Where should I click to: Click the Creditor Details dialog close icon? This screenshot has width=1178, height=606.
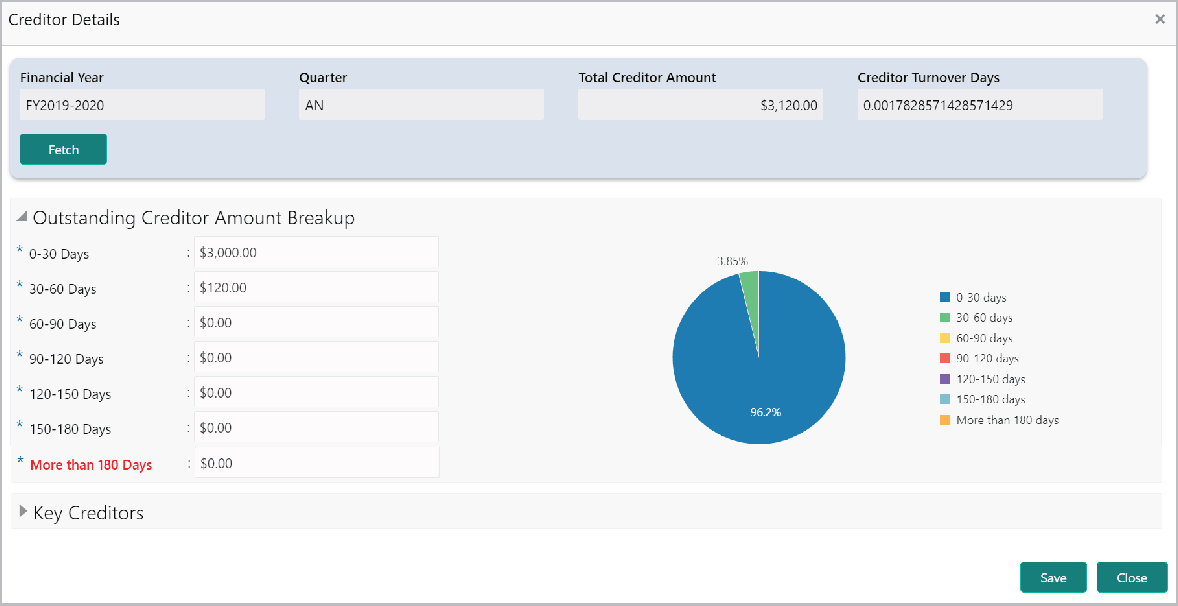1159,19
